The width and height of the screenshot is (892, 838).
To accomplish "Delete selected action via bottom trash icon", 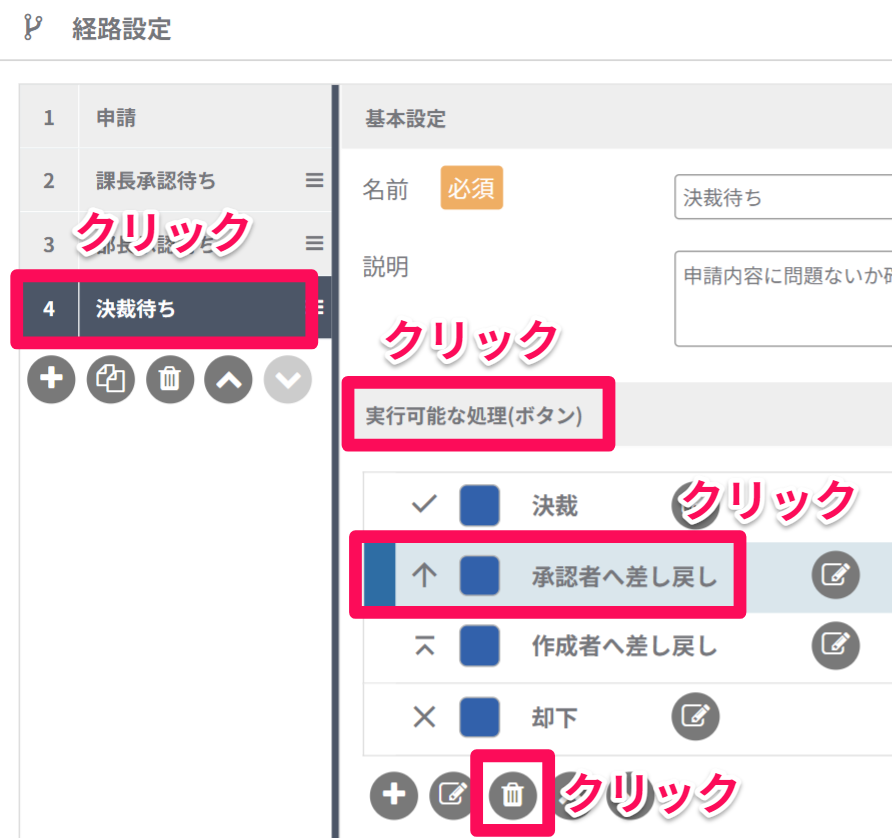I will [x=513, y=795].
